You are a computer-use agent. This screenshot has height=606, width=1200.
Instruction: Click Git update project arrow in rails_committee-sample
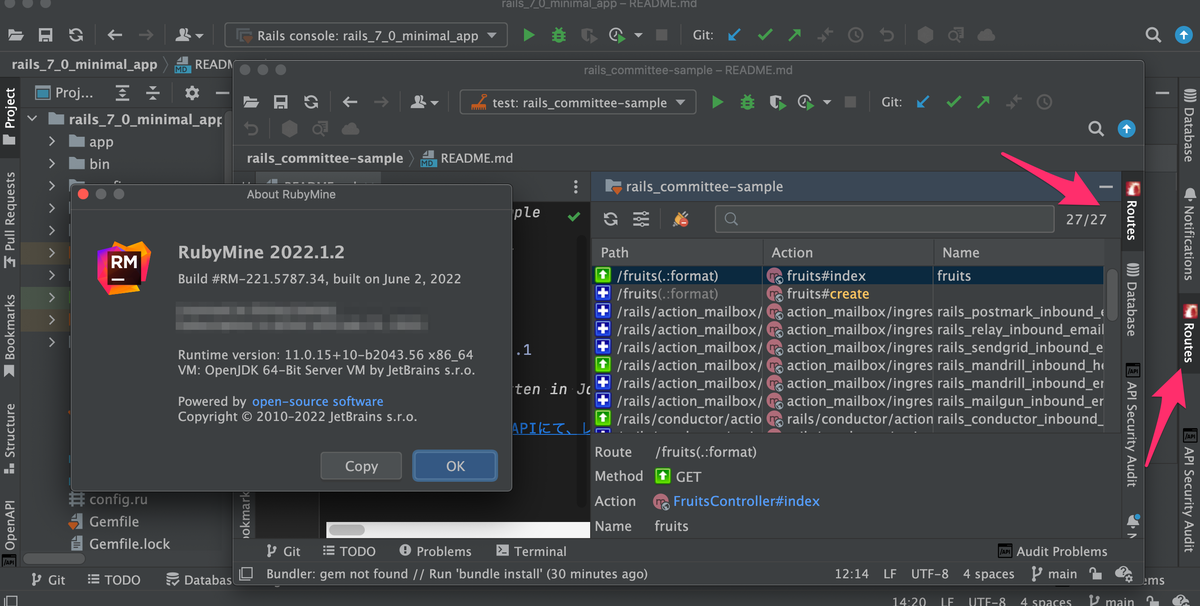[923, 102]
